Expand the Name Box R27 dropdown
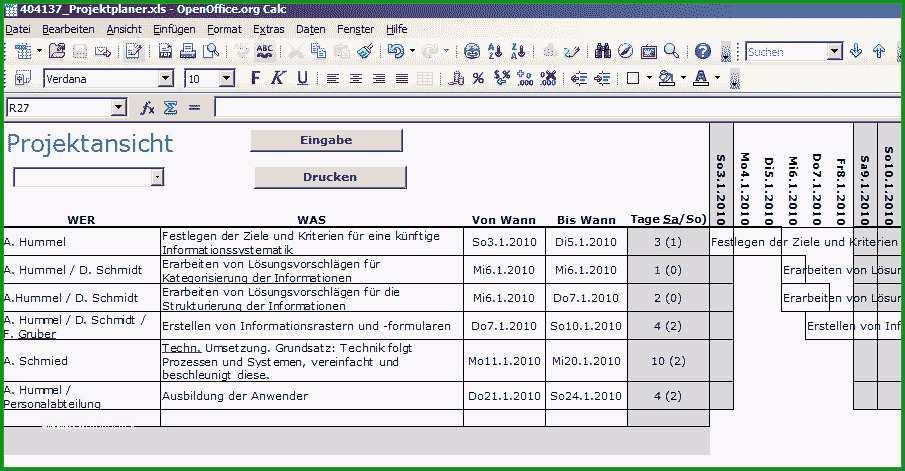 pos(118,107)
